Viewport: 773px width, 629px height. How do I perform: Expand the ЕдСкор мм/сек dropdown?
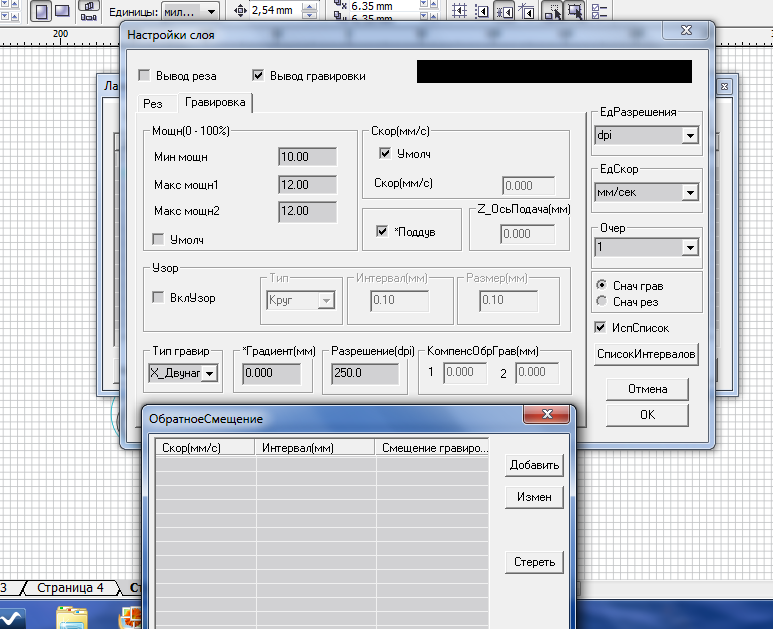tap(690, 192)
